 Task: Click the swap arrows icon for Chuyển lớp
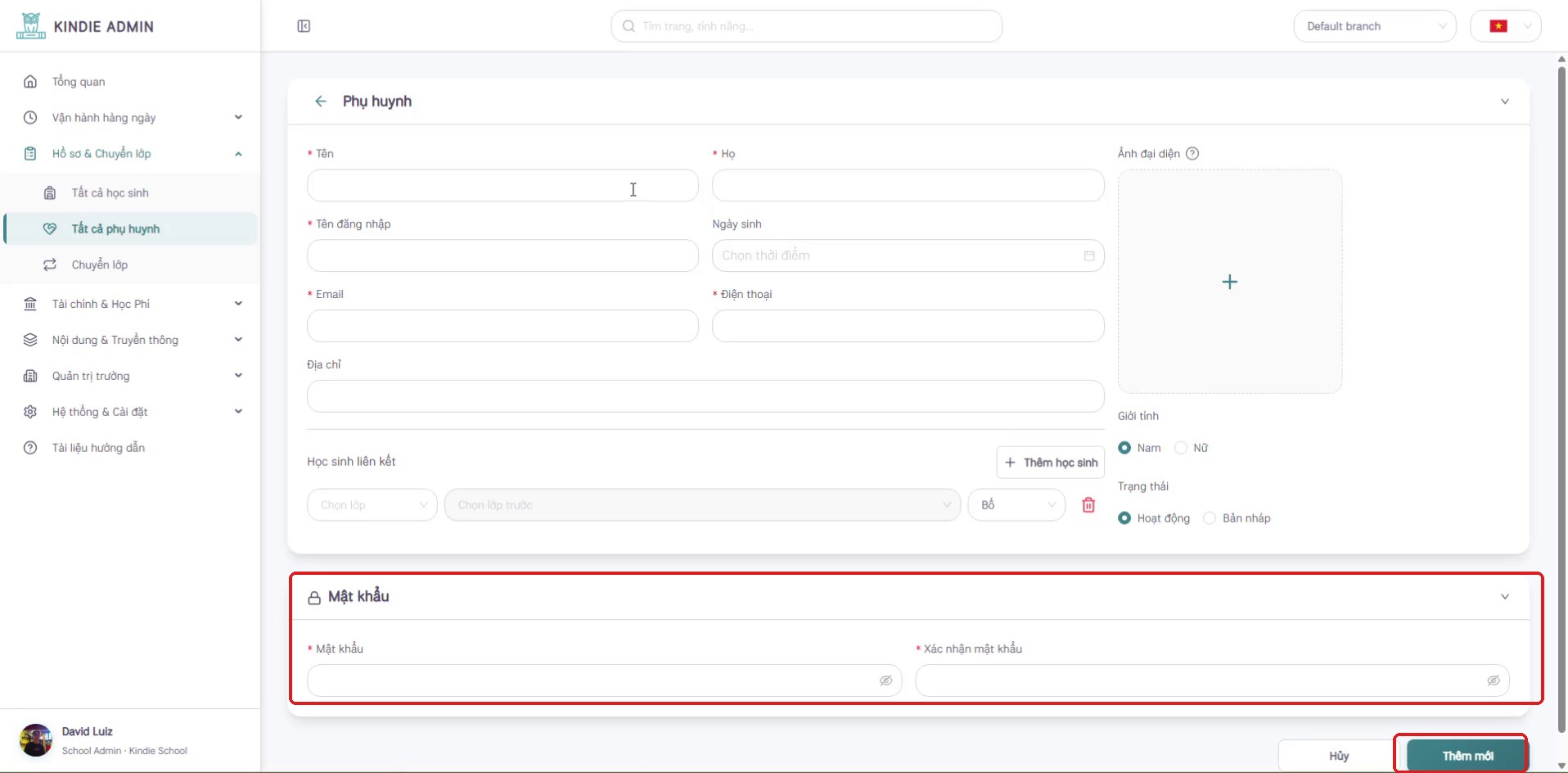tap(50, 264)
